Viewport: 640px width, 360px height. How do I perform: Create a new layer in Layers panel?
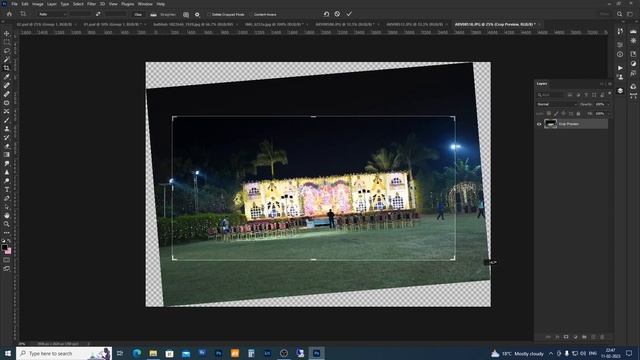[593, 337]
